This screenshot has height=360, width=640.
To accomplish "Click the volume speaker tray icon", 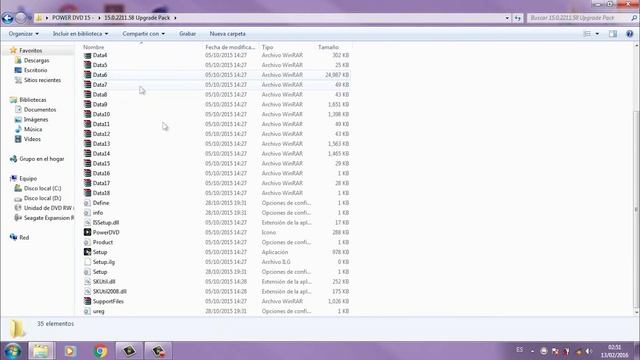I will tap(589, 351).
